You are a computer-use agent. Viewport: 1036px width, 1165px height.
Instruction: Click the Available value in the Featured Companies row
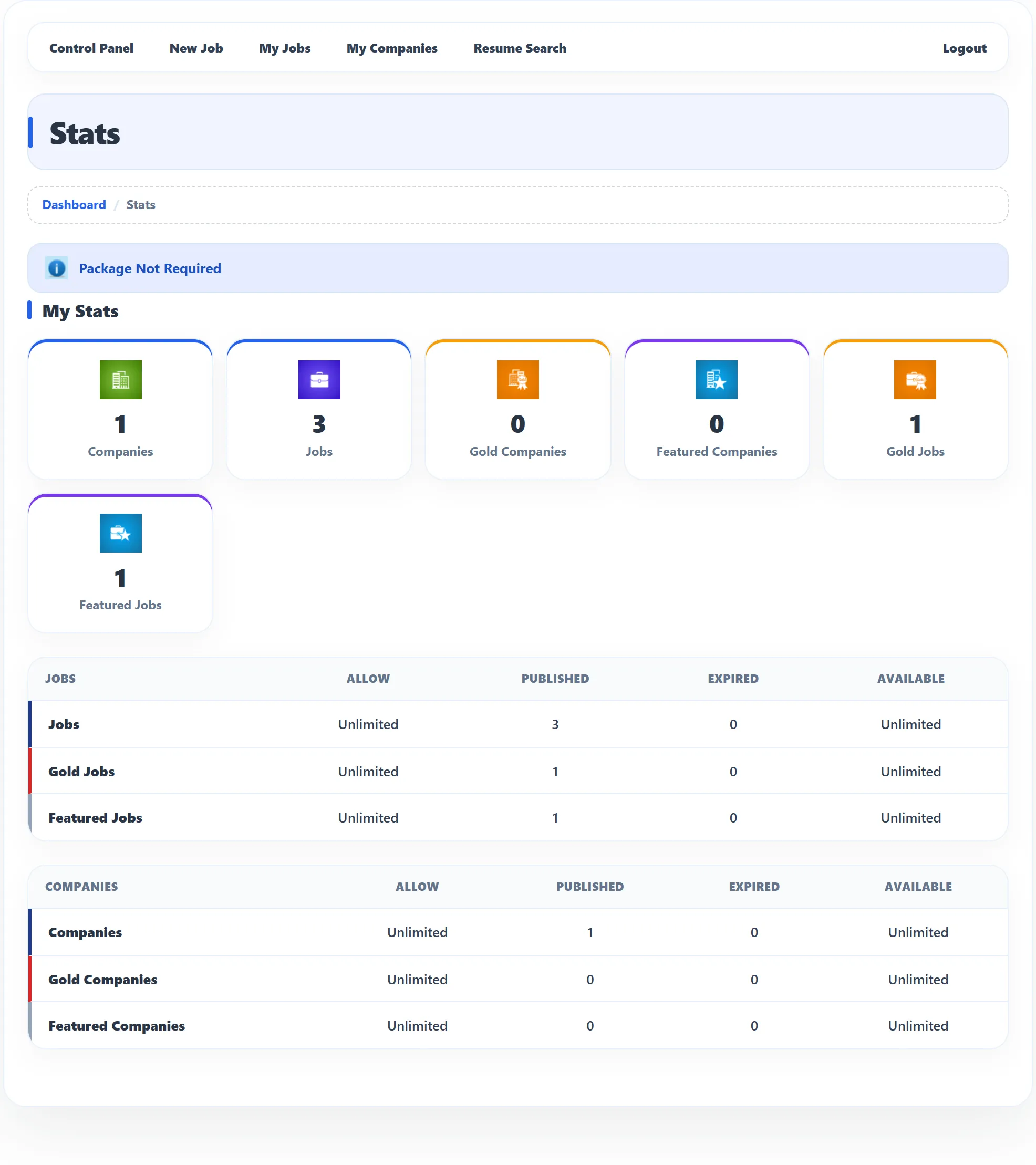pyautogui.click(x=918, y=1025)
